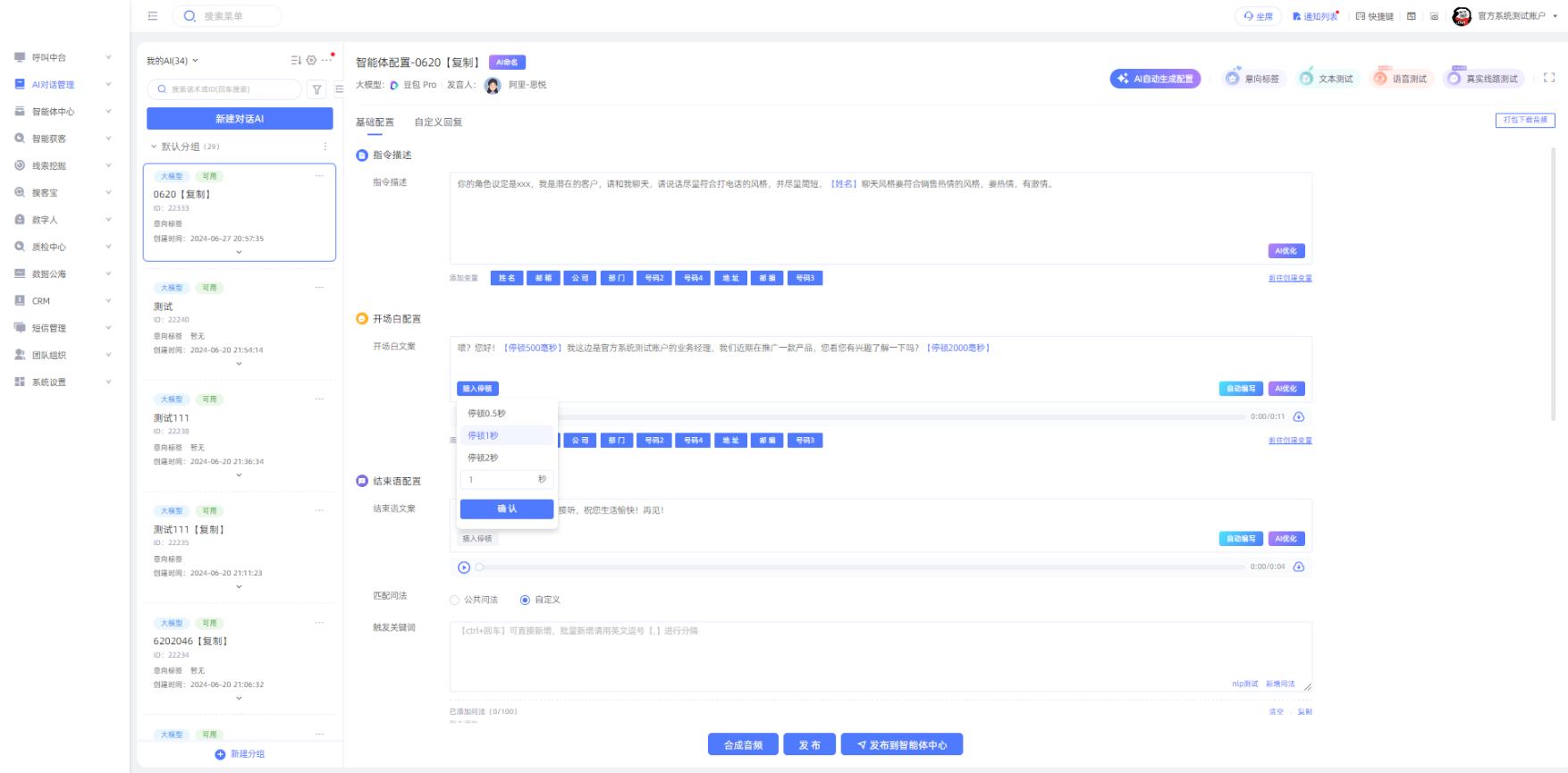
Task: Click the 结束语 audio progress slider
Action: pos(860,567)
